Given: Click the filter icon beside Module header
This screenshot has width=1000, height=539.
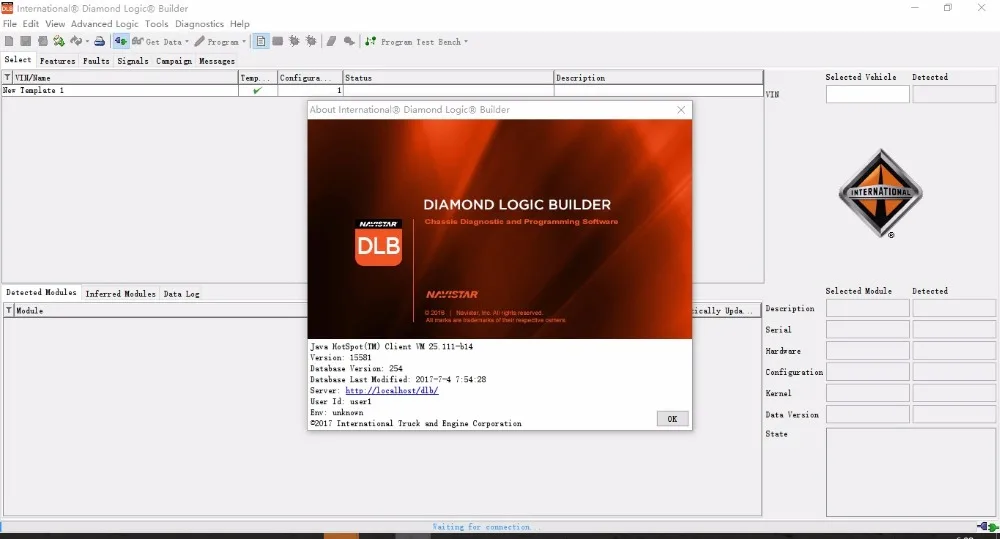Looking at the screenshot, I should pos(8,310).
